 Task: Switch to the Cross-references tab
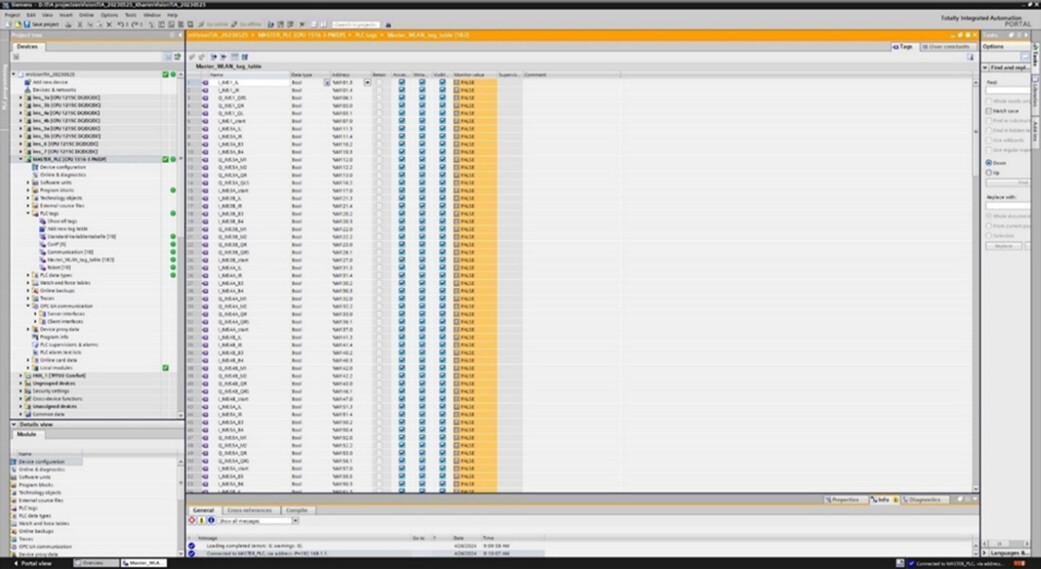[250, 510]
